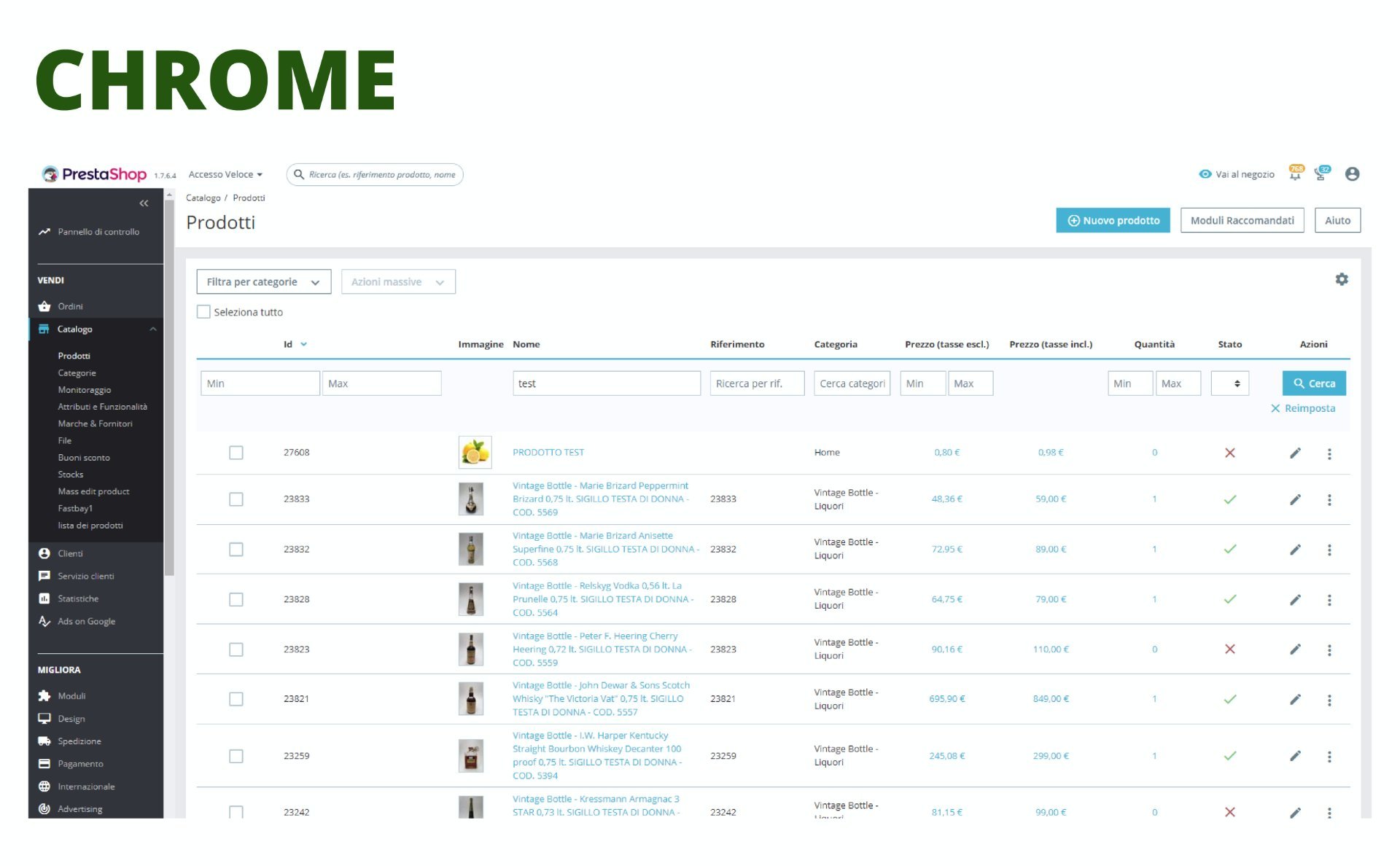Expand the Accesso Veloce menu

click(x=225, y=175)
